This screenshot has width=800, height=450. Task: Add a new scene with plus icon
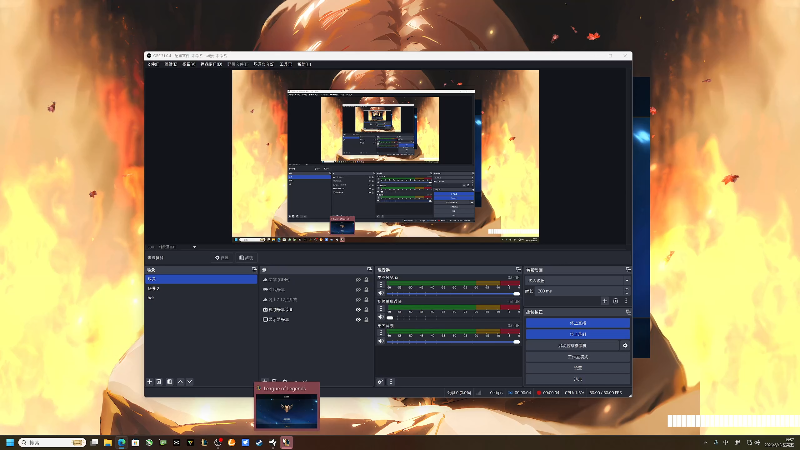coord(149,382)
